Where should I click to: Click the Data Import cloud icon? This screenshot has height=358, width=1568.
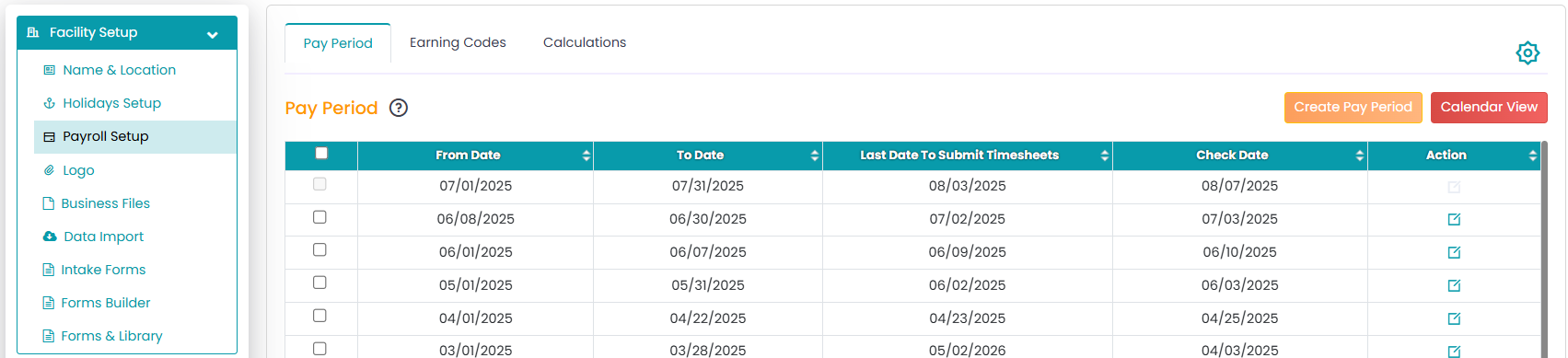50,237
